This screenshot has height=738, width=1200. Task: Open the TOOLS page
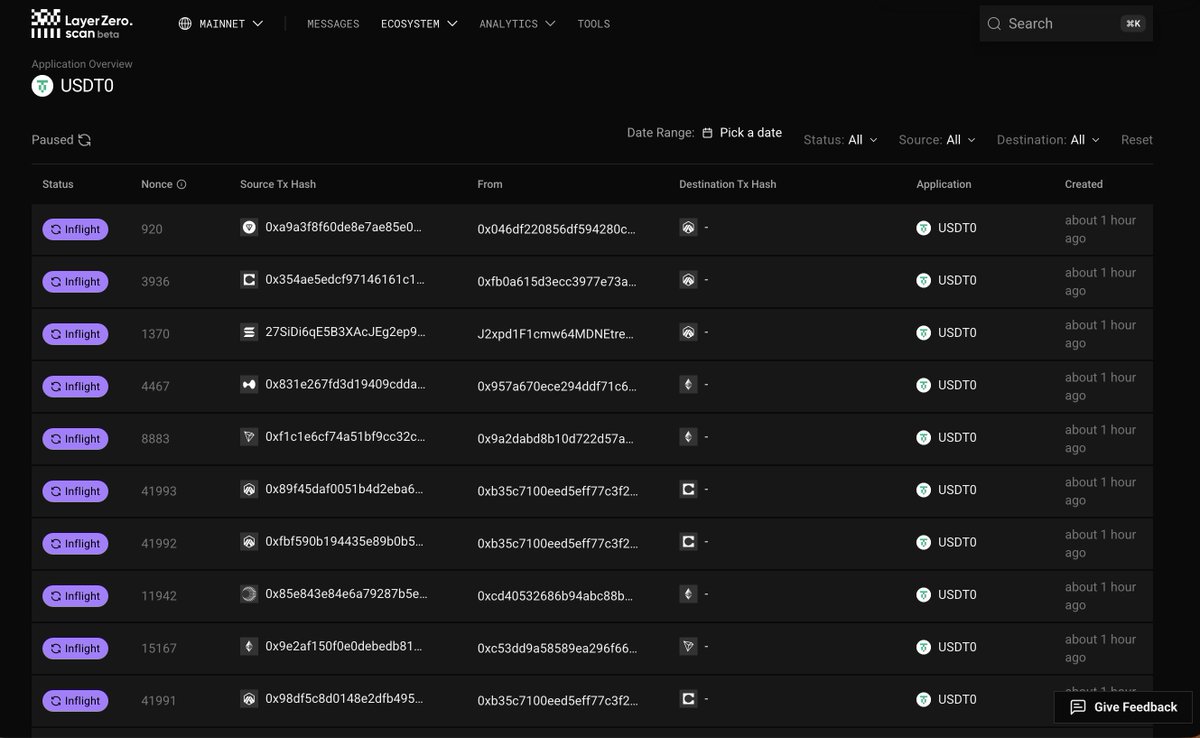594,24
